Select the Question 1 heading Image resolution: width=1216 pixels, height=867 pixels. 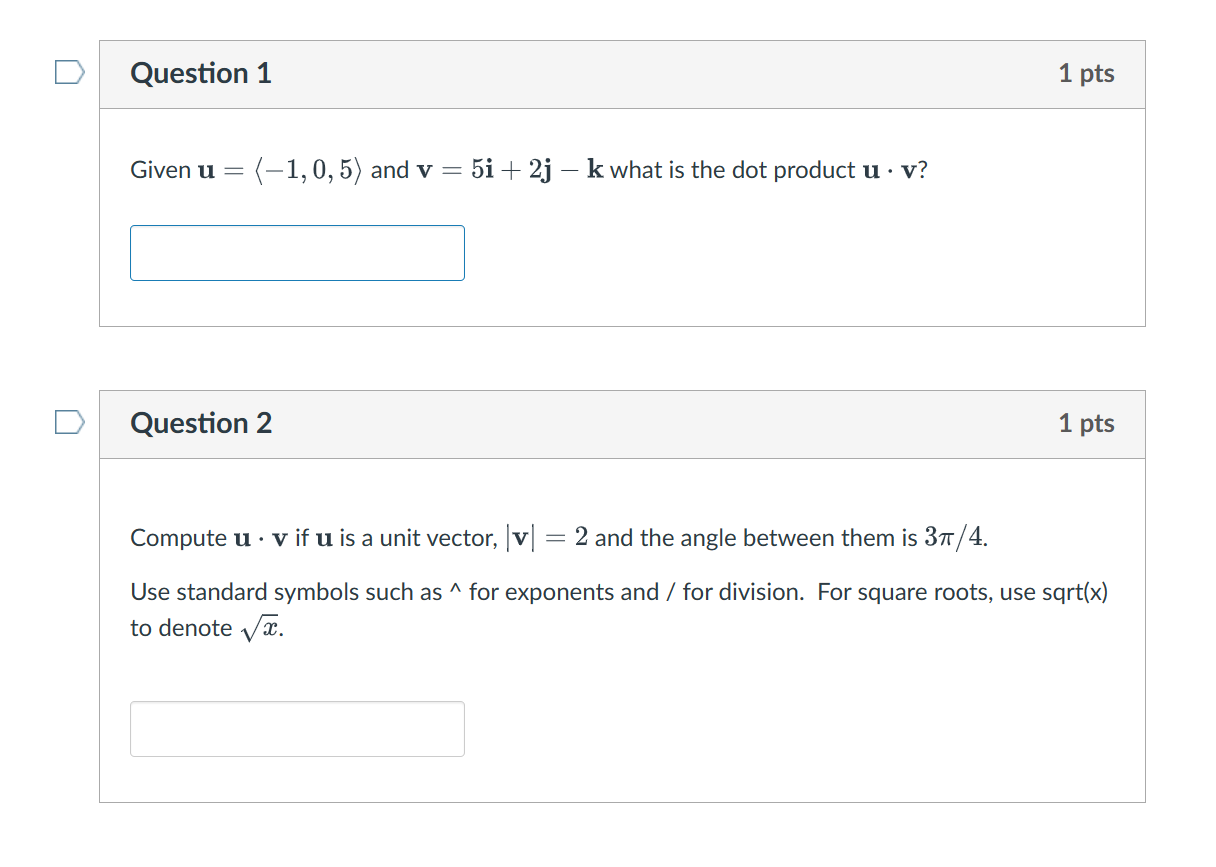pyautogui.click(x=201, y=73)
